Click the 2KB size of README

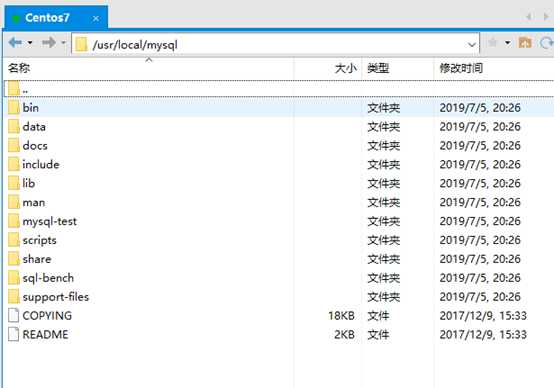coord(344,334)
